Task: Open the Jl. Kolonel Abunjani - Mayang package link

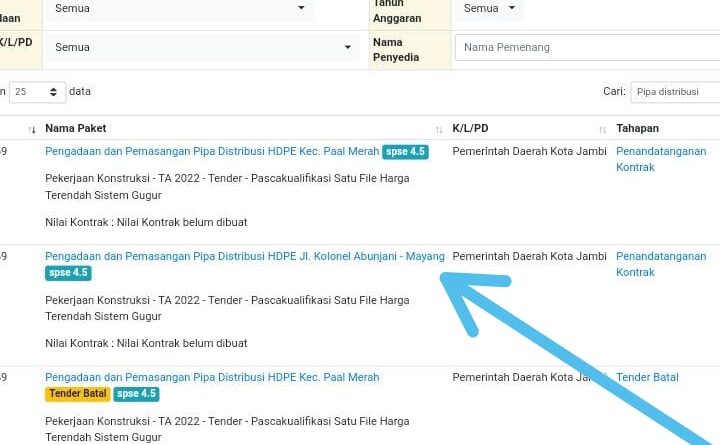Action: click(244, 257)
